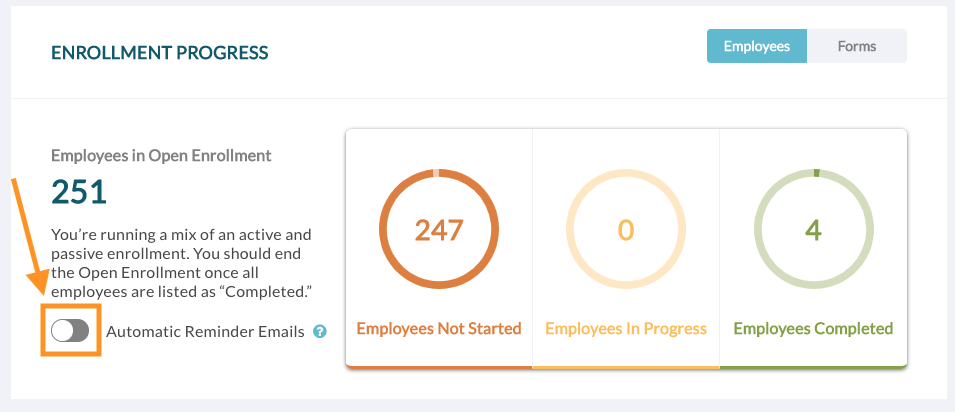
Task: Click the Employees in Open Enrollment label
Action: 161,155
